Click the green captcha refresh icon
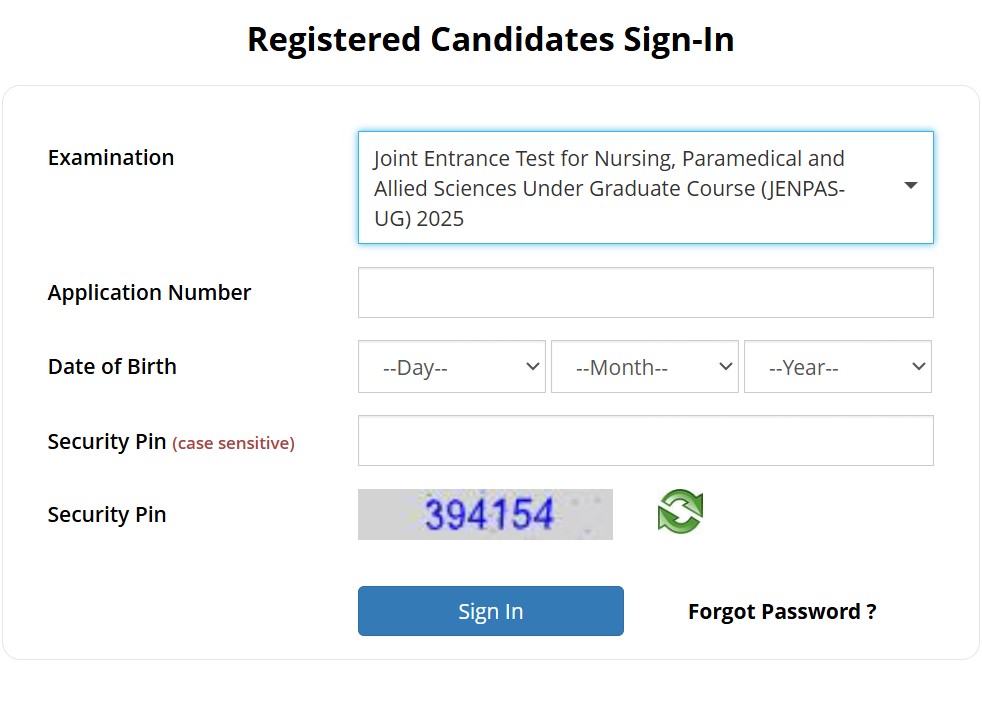The width and height of the screenshot is (982, 715). pos(680,511)
